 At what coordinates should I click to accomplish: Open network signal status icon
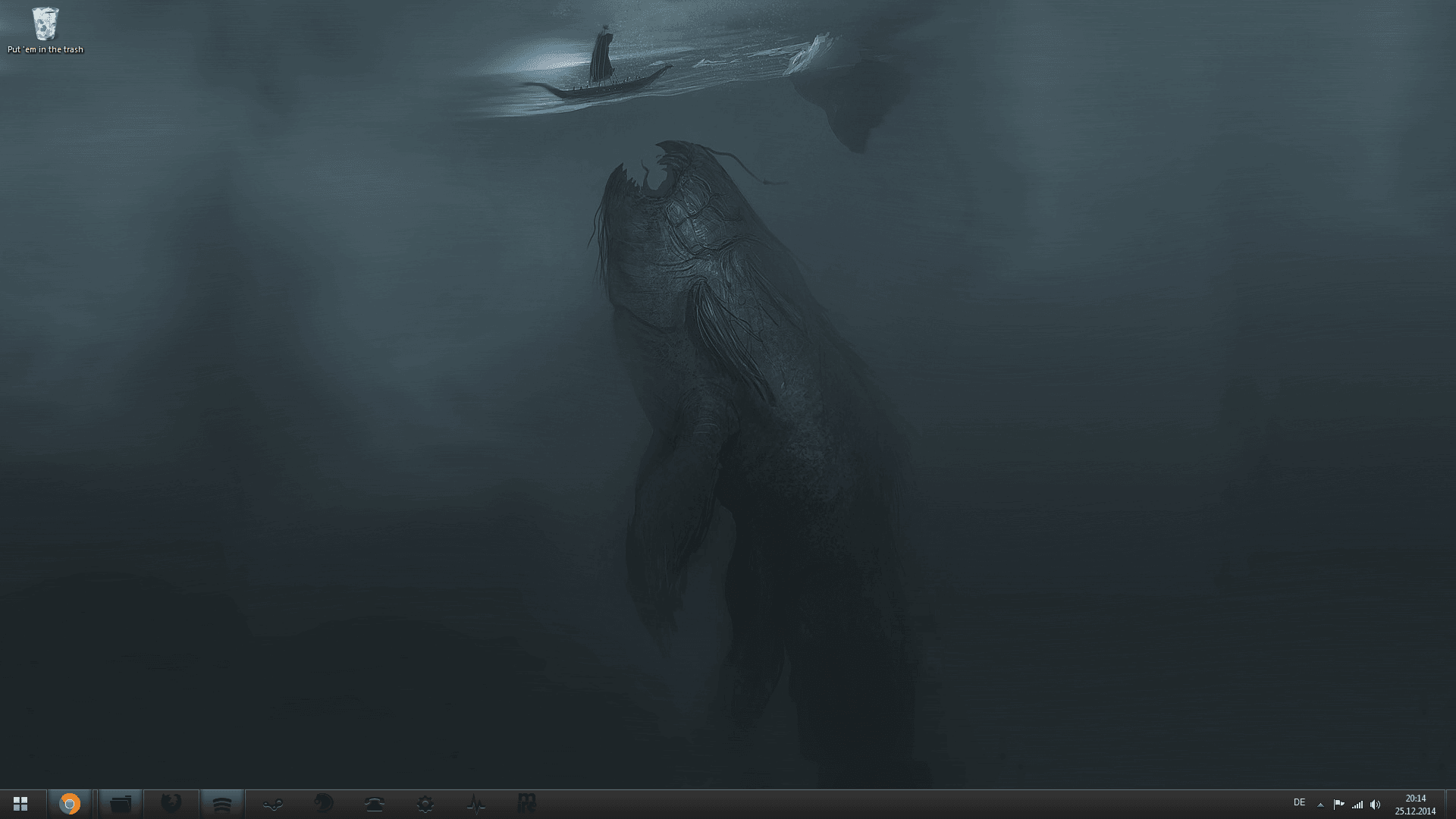[x=1357, y=805]
